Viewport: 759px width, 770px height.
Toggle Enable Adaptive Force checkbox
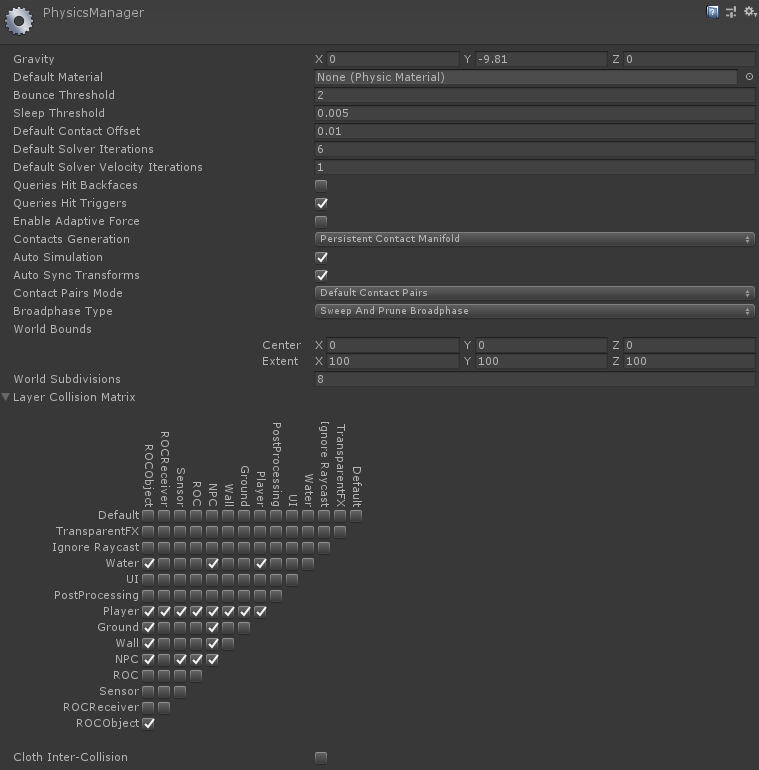pos(321,221)
